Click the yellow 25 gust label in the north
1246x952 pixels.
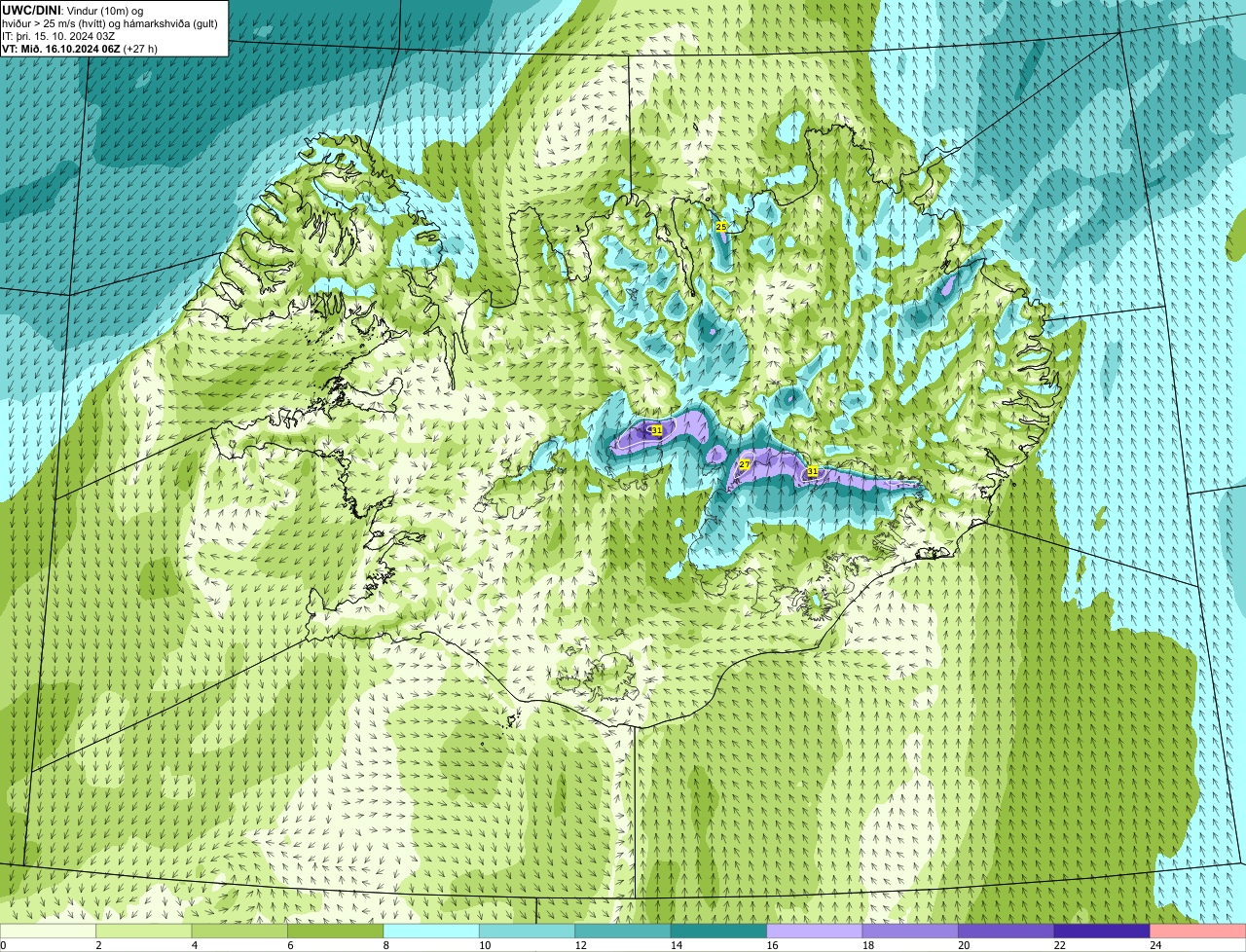(x=721, y=227)
